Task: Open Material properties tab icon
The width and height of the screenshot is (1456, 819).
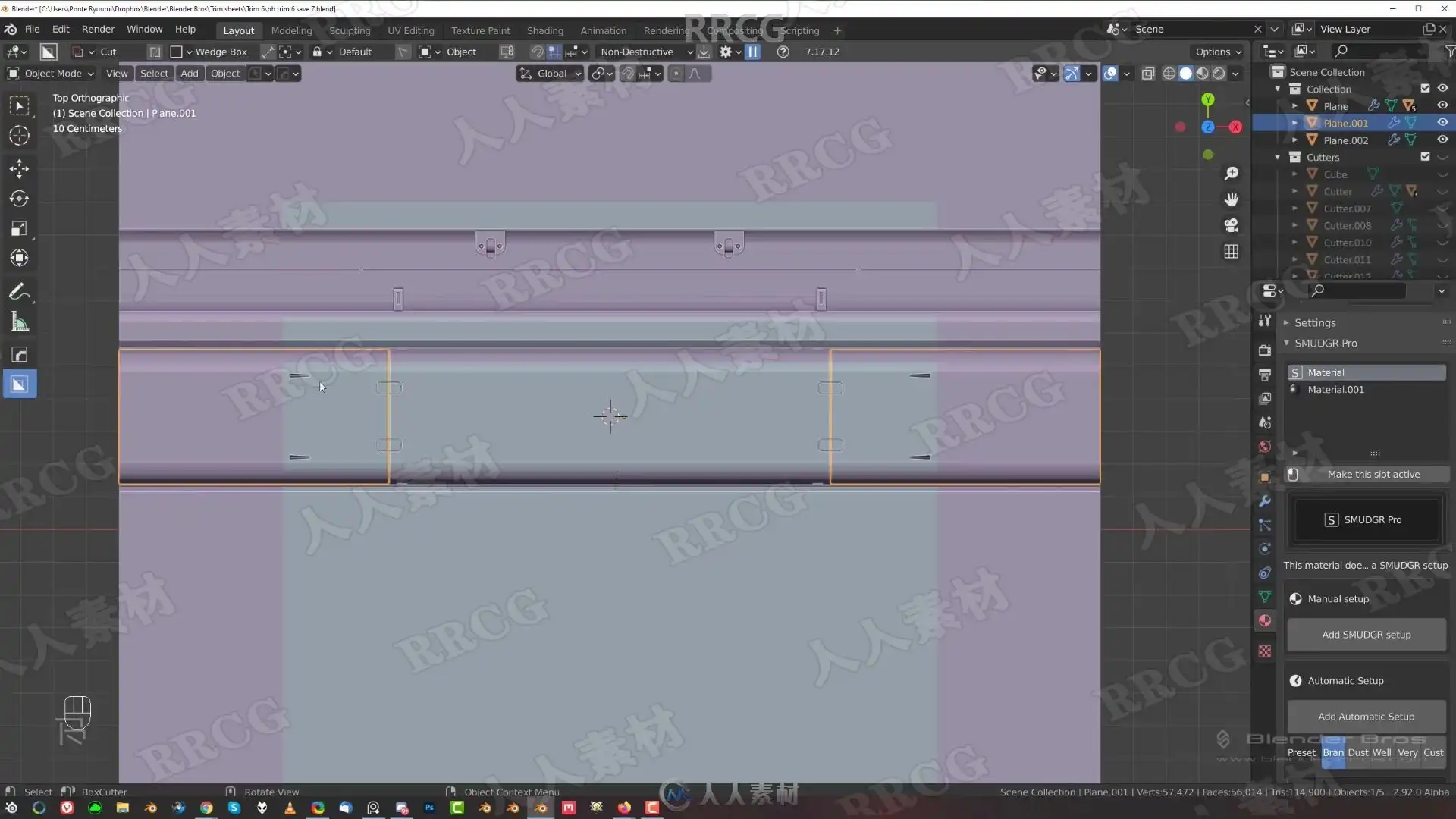Action: [1264, 621]
